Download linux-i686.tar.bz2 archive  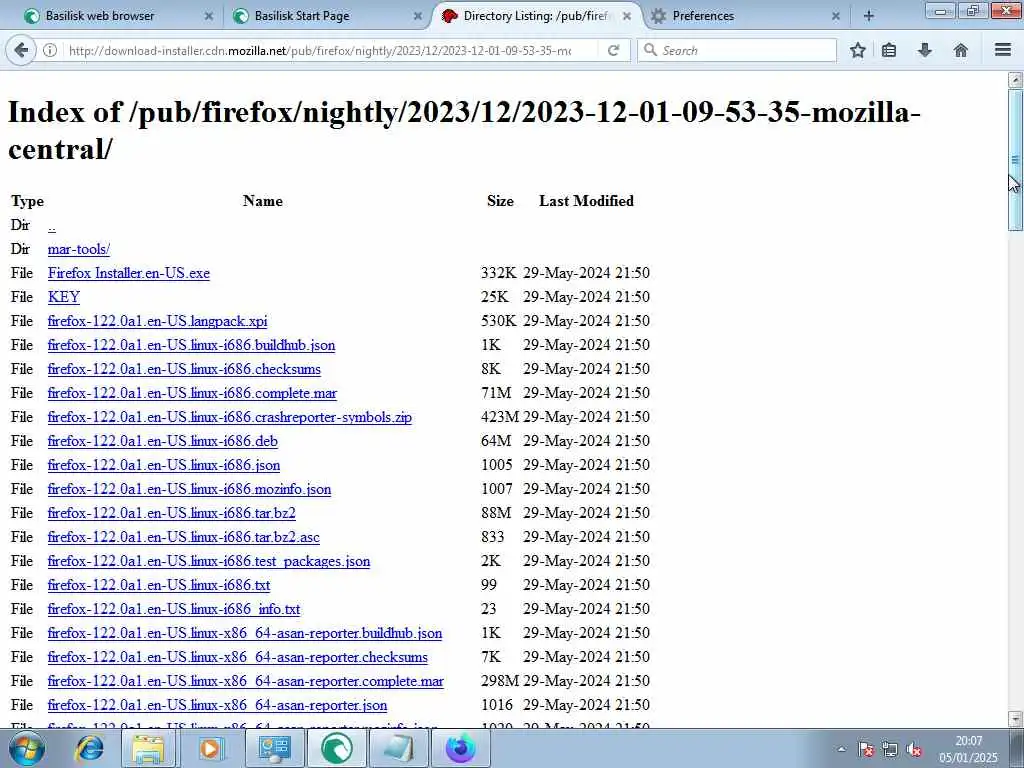[x=172, y=513]
